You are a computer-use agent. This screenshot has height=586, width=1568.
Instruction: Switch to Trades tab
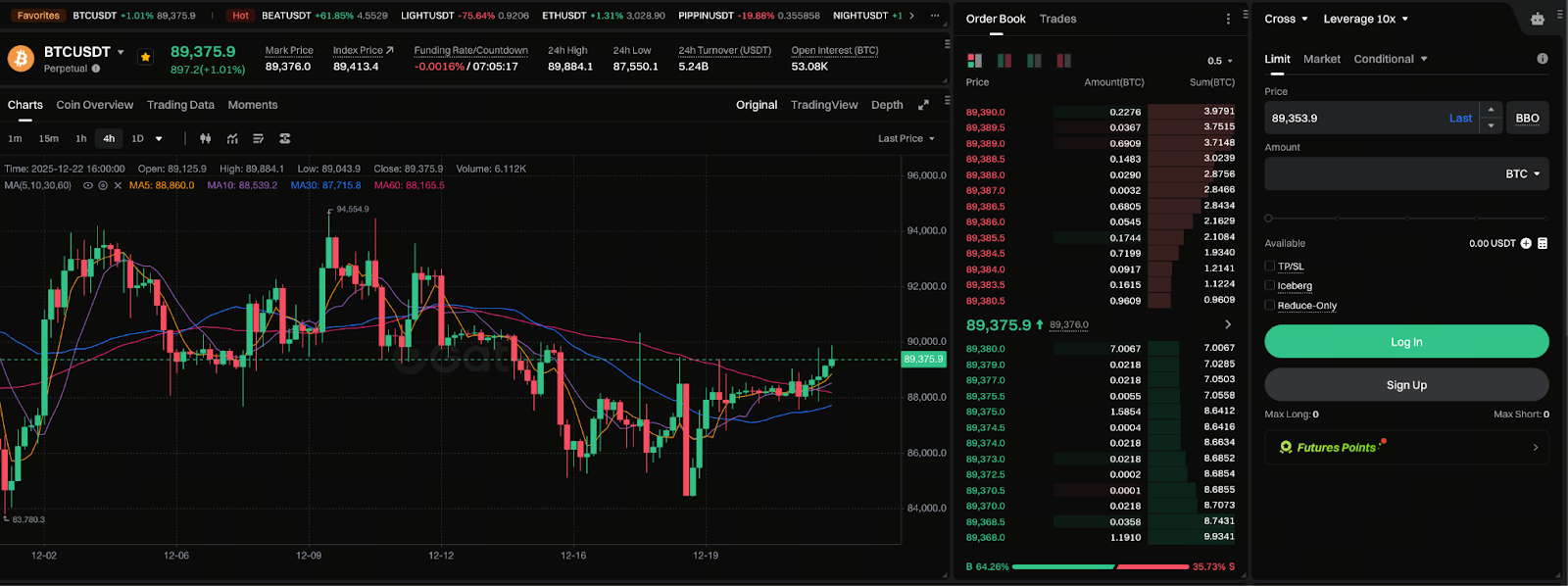tap(1057, 19)
